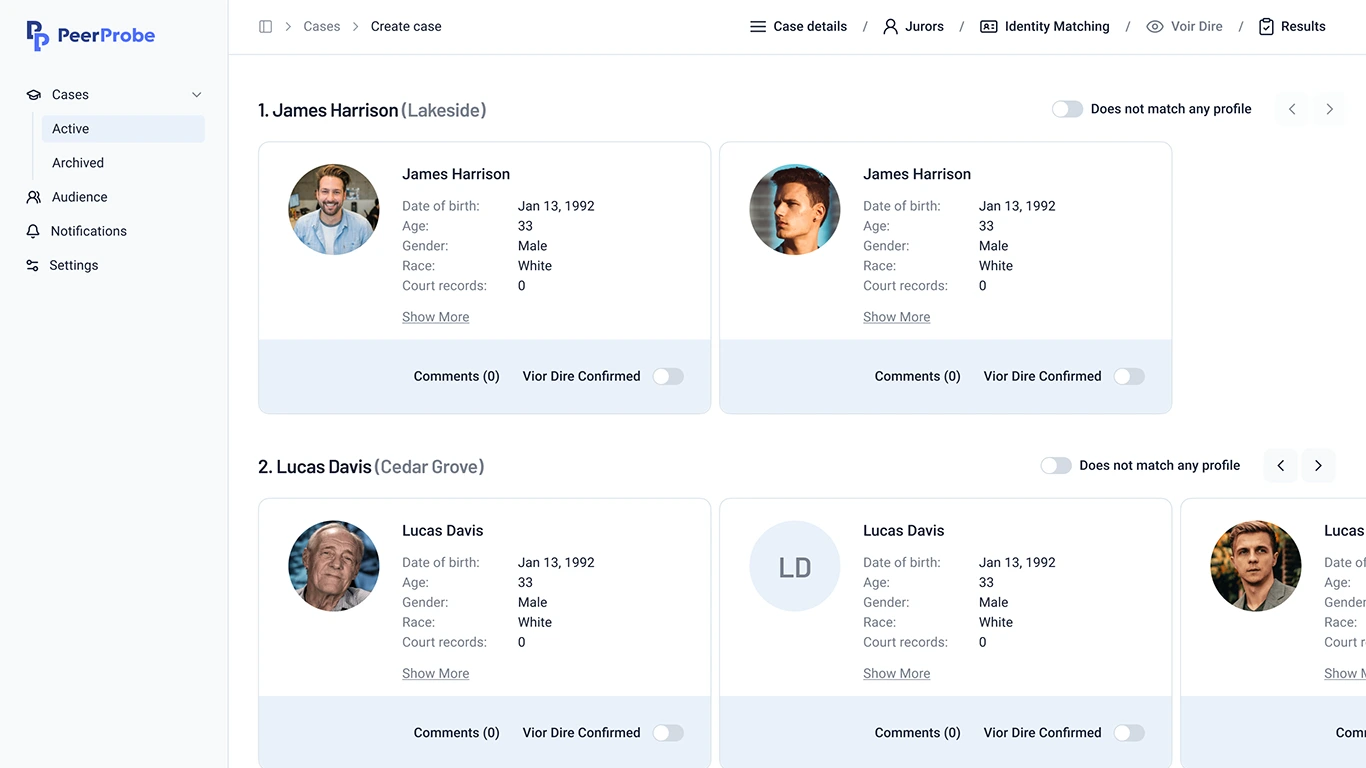The width and height of the screenshot is (1366, 768).
Task: Click James Harrison side-profile photo
Action: tap(795, 210)
